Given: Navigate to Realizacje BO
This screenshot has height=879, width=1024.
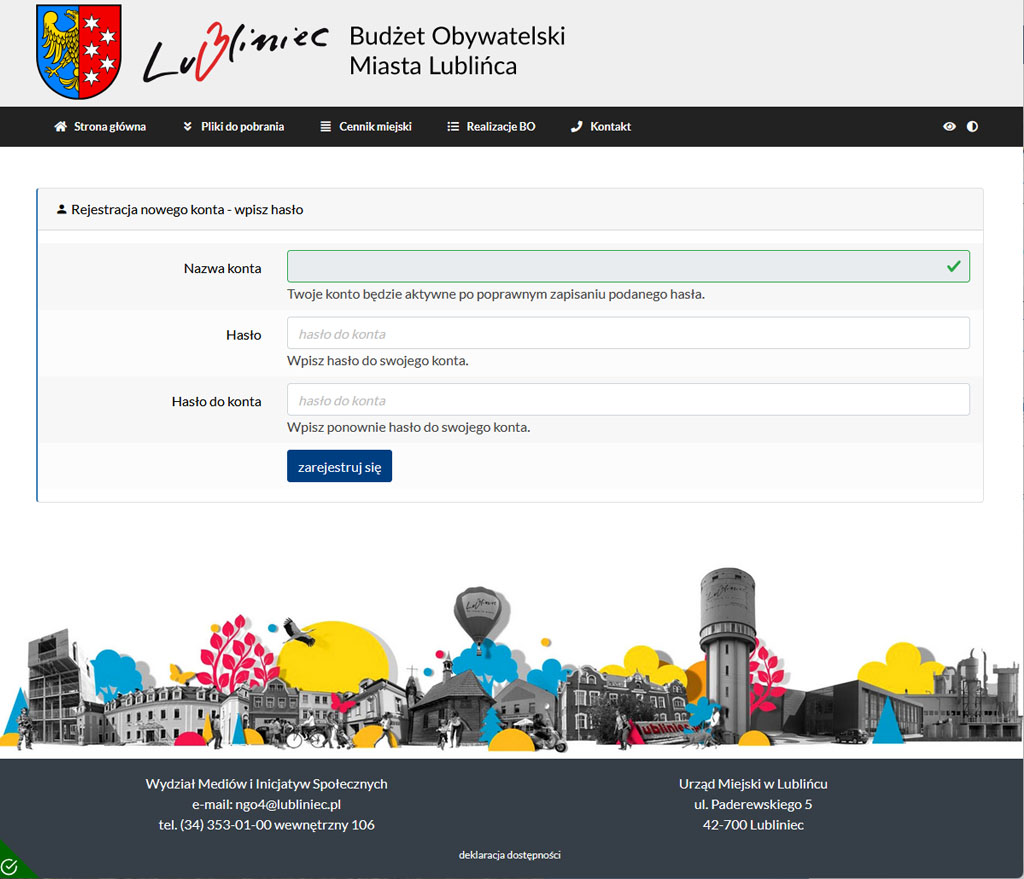Looking at the screenshot, I should coord(500,127).
